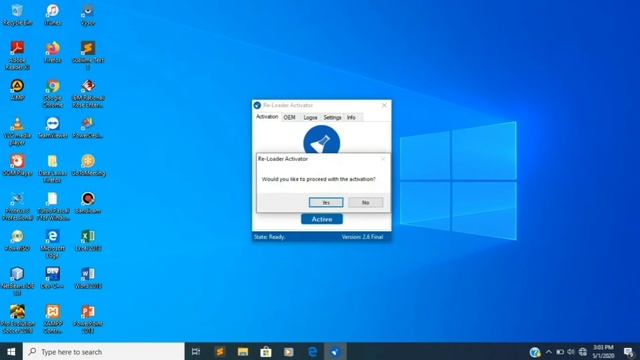Launch Word 2013 desktop shortcut
Image resolution: width=640 pixels, height=360 pixels.
[x=88, y=278]
